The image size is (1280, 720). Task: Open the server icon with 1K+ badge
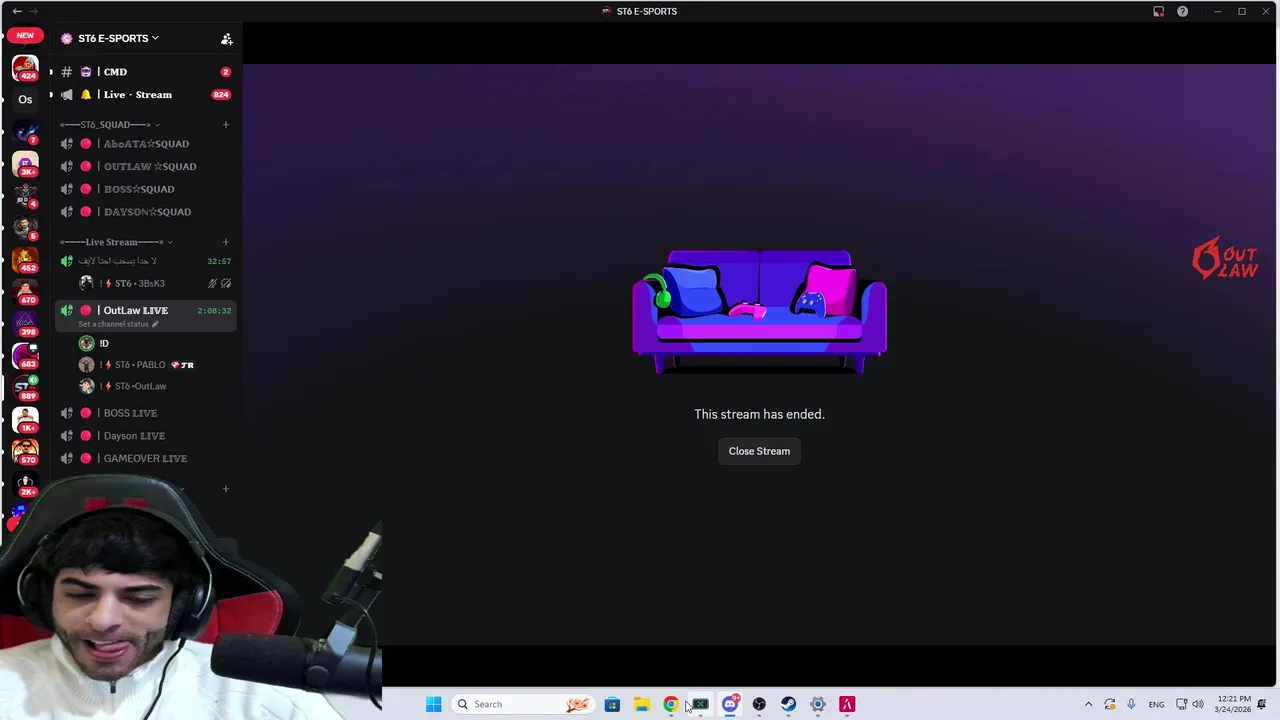click(25, 419)
